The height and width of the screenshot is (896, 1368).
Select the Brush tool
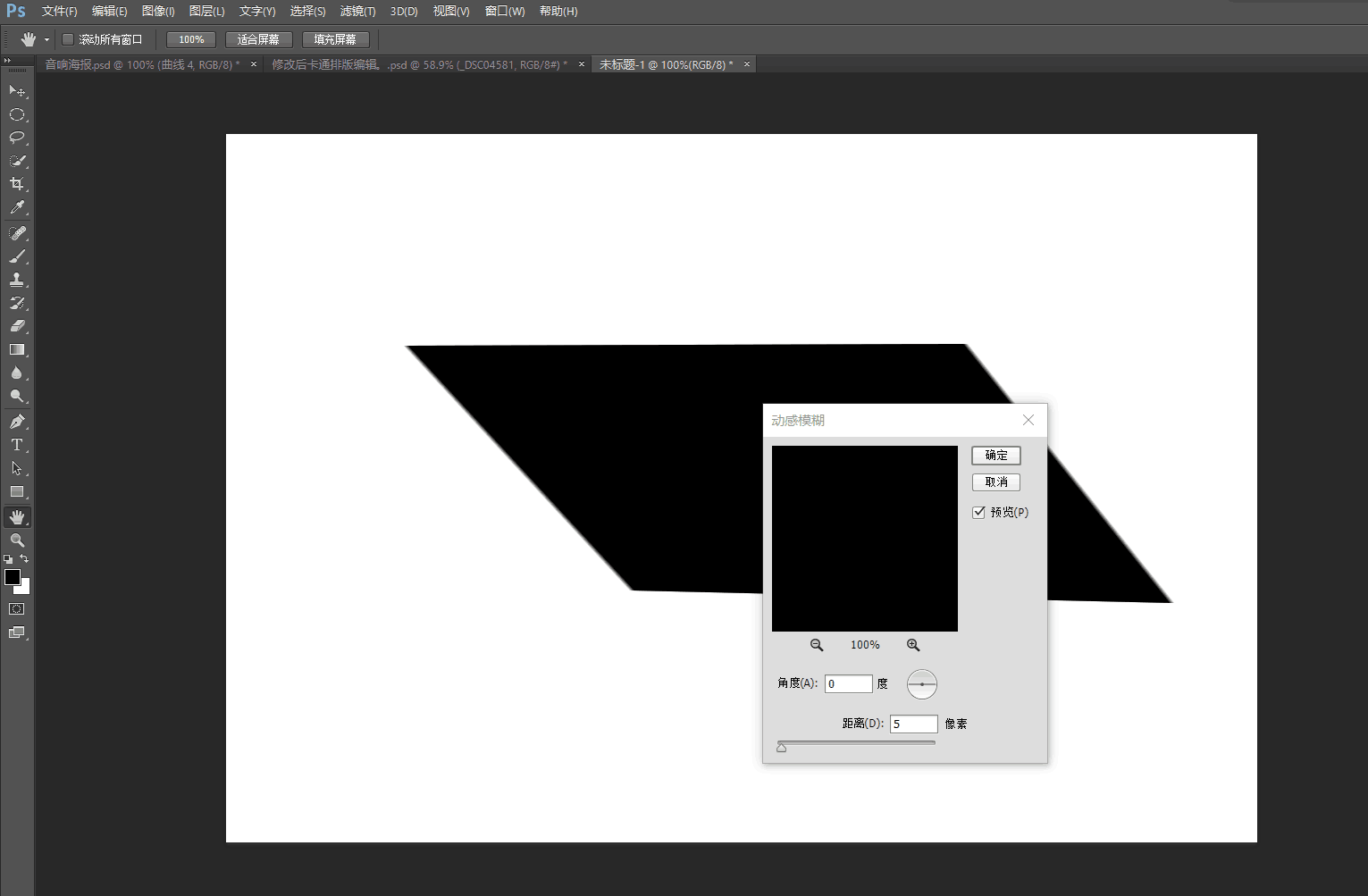(16, 256)
